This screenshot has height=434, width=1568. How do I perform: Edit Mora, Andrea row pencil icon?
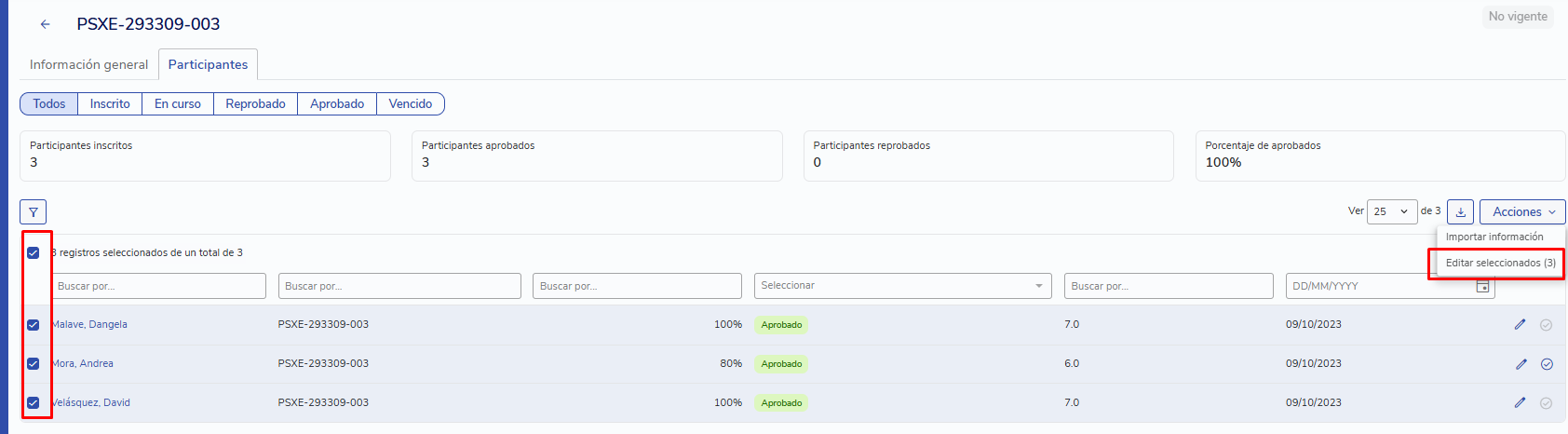point(1520,363)
